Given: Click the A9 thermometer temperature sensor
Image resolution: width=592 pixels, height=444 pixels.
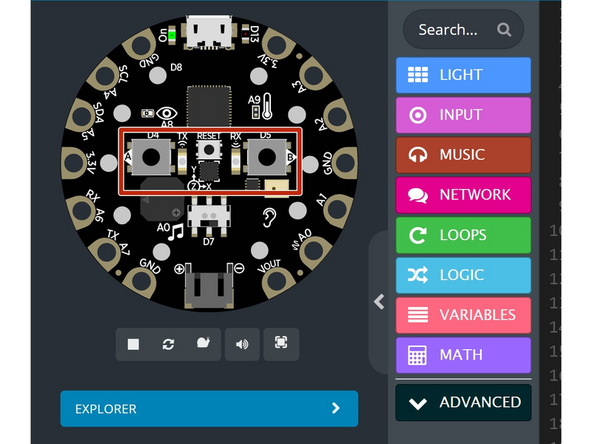Looking at the screenshot, I should pos(267,106).
